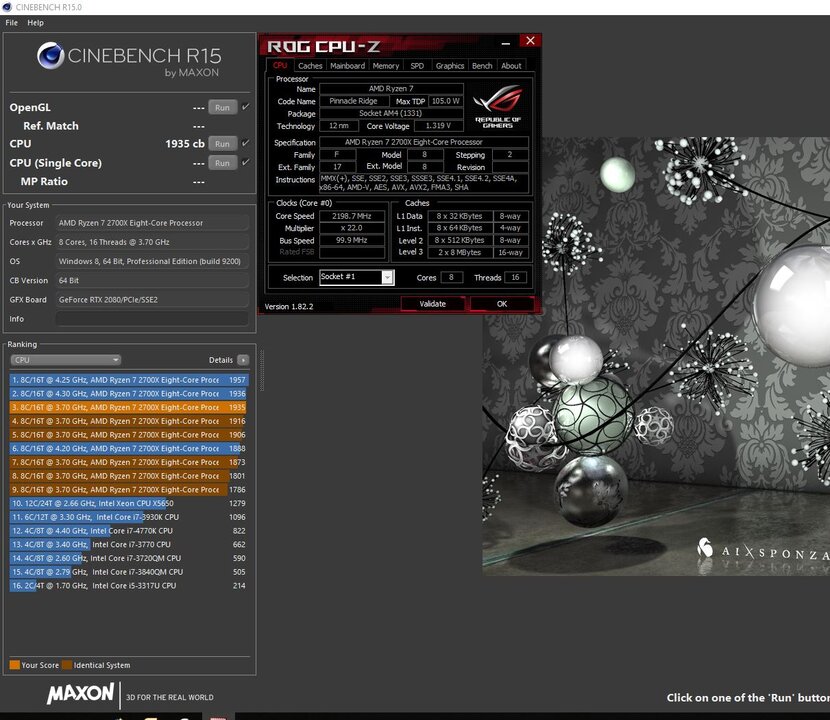
Task: Click the panel splitter grip beside Ranking
Action: coord(261,371)
